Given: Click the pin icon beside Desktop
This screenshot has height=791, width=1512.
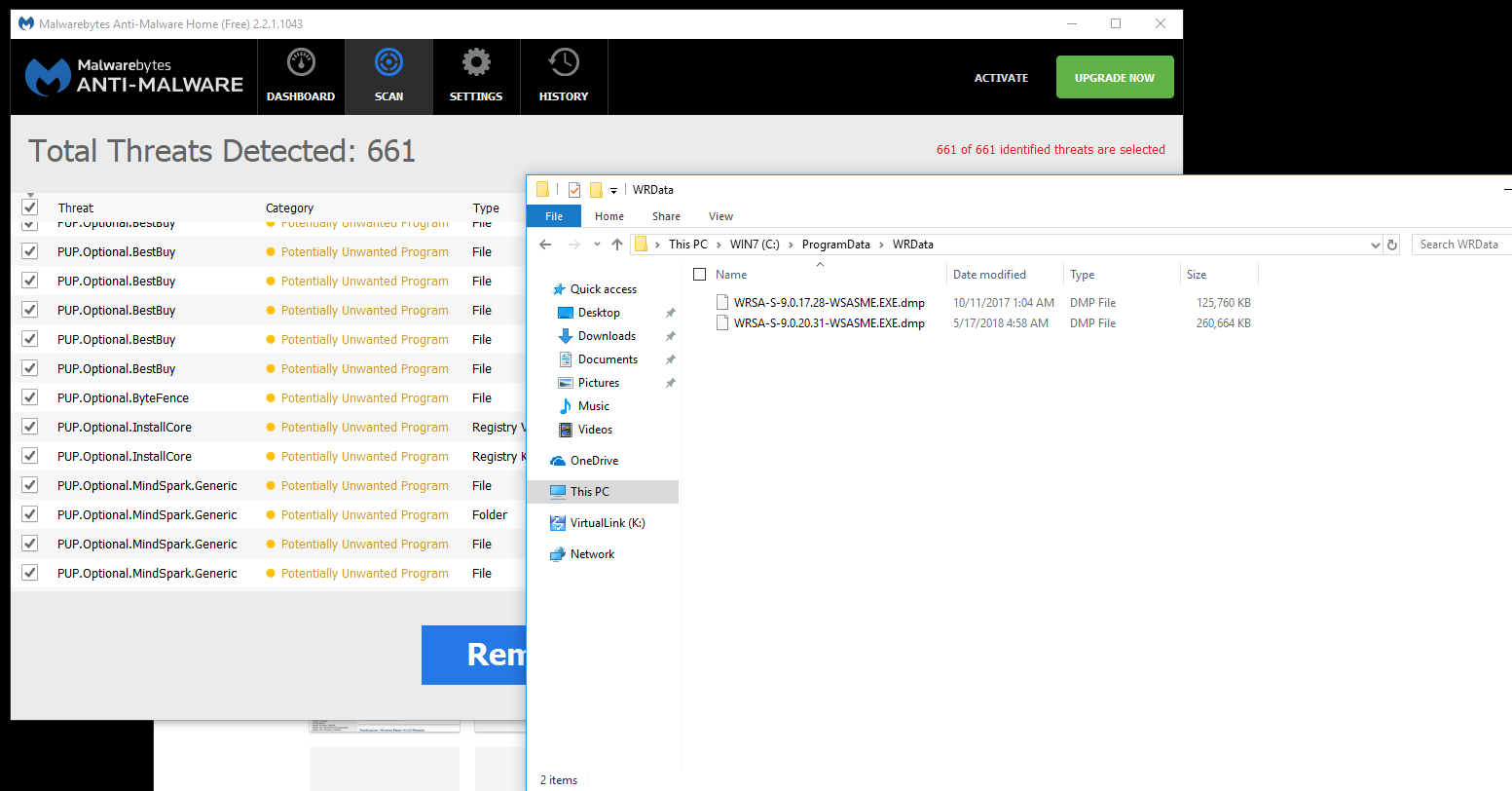Looking at the screenshot, I should click(670, 313).
